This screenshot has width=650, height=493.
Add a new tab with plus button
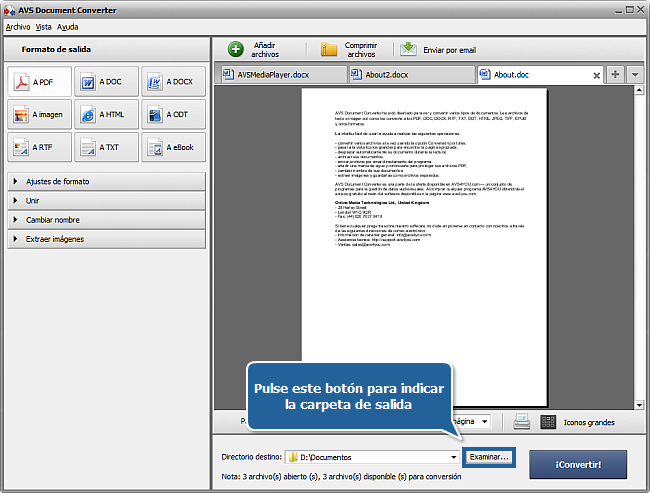tap(615, 75)
